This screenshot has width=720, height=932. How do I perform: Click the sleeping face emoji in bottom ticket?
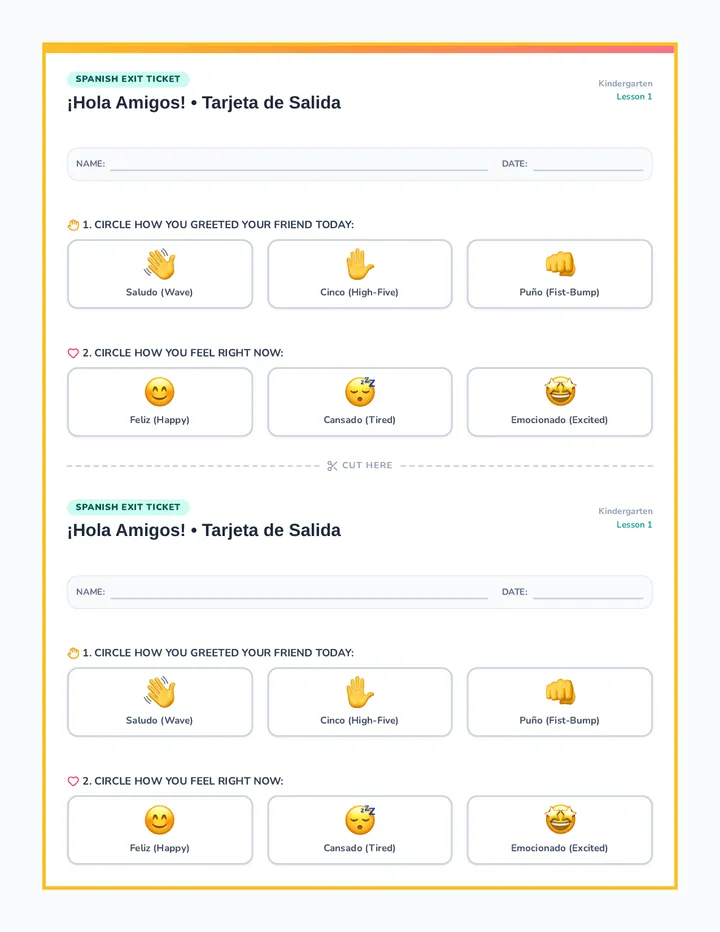click(x=360, y=820)
